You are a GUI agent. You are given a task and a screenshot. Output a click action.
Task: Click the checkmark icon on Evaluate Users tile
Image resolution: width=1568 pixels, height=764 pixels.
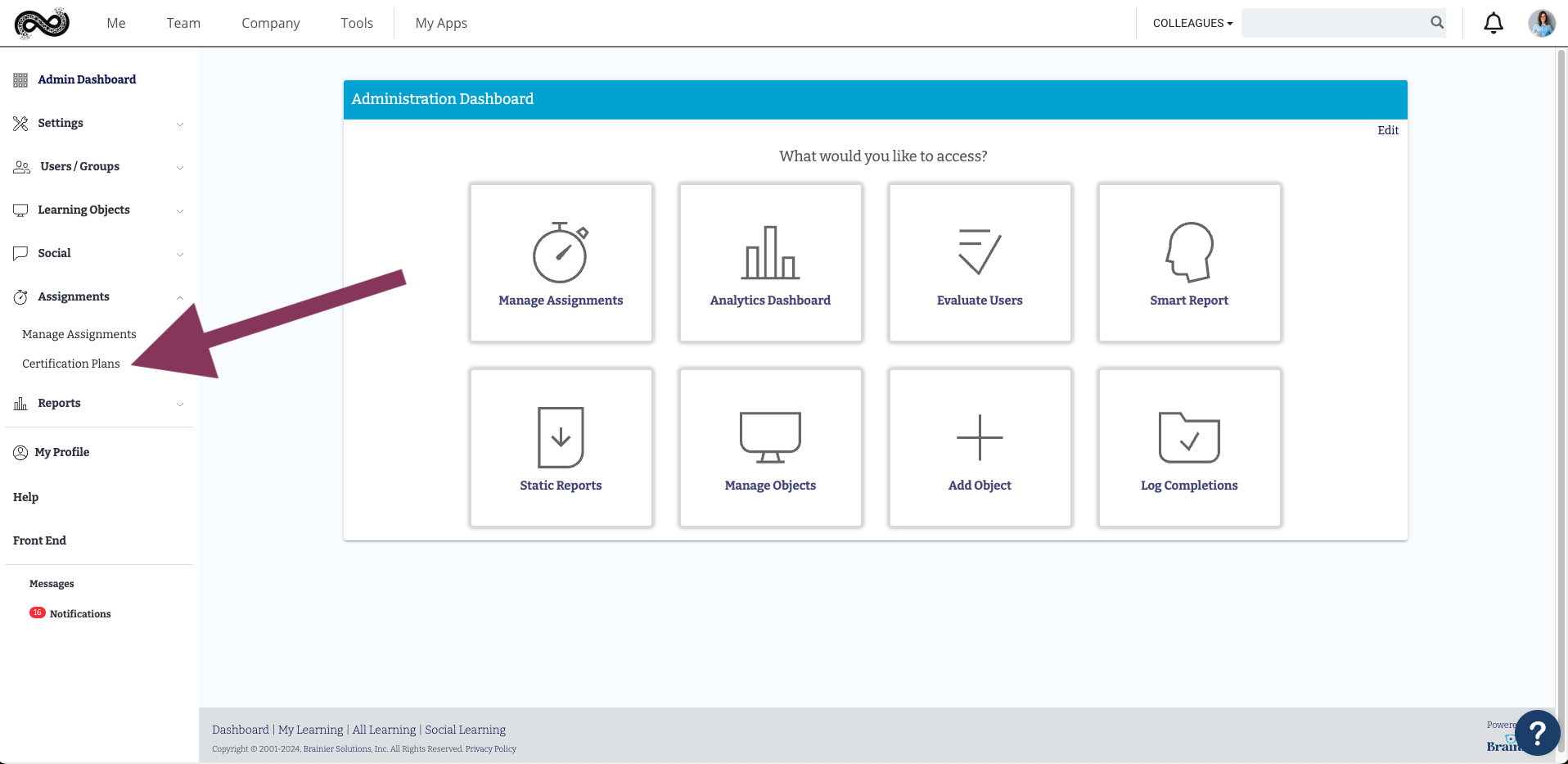(x=980, y=251)
